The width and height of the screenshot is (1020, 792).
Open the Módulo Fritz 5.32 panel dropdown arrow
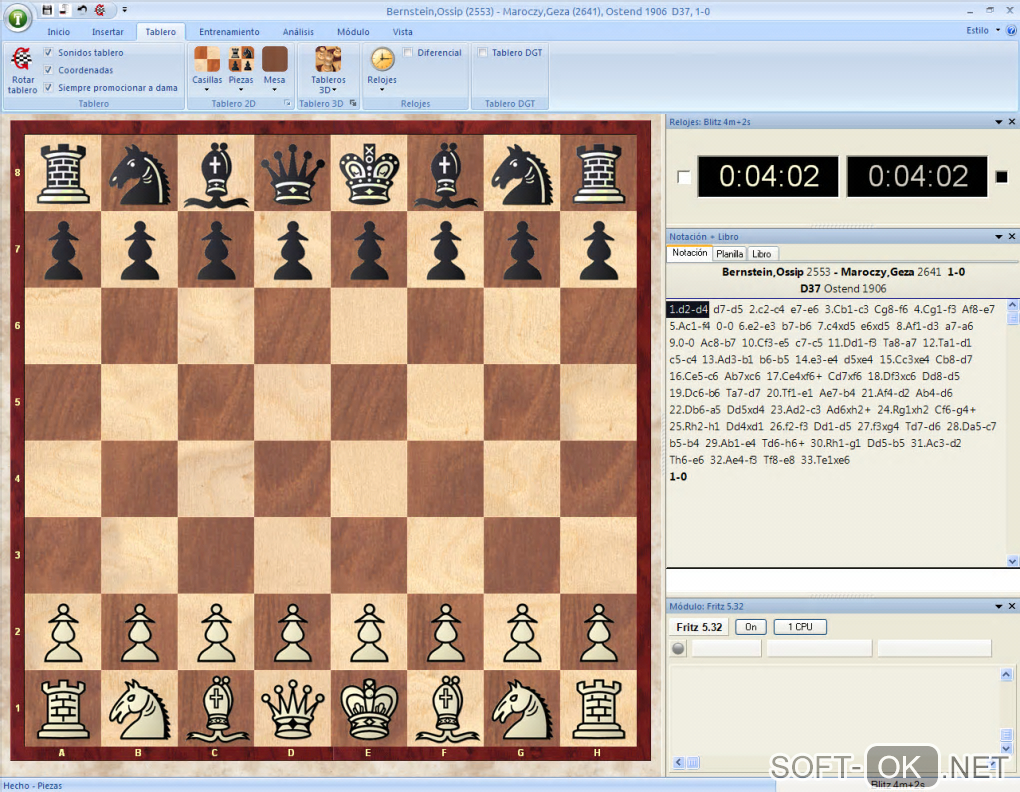(x=999, y=606)
